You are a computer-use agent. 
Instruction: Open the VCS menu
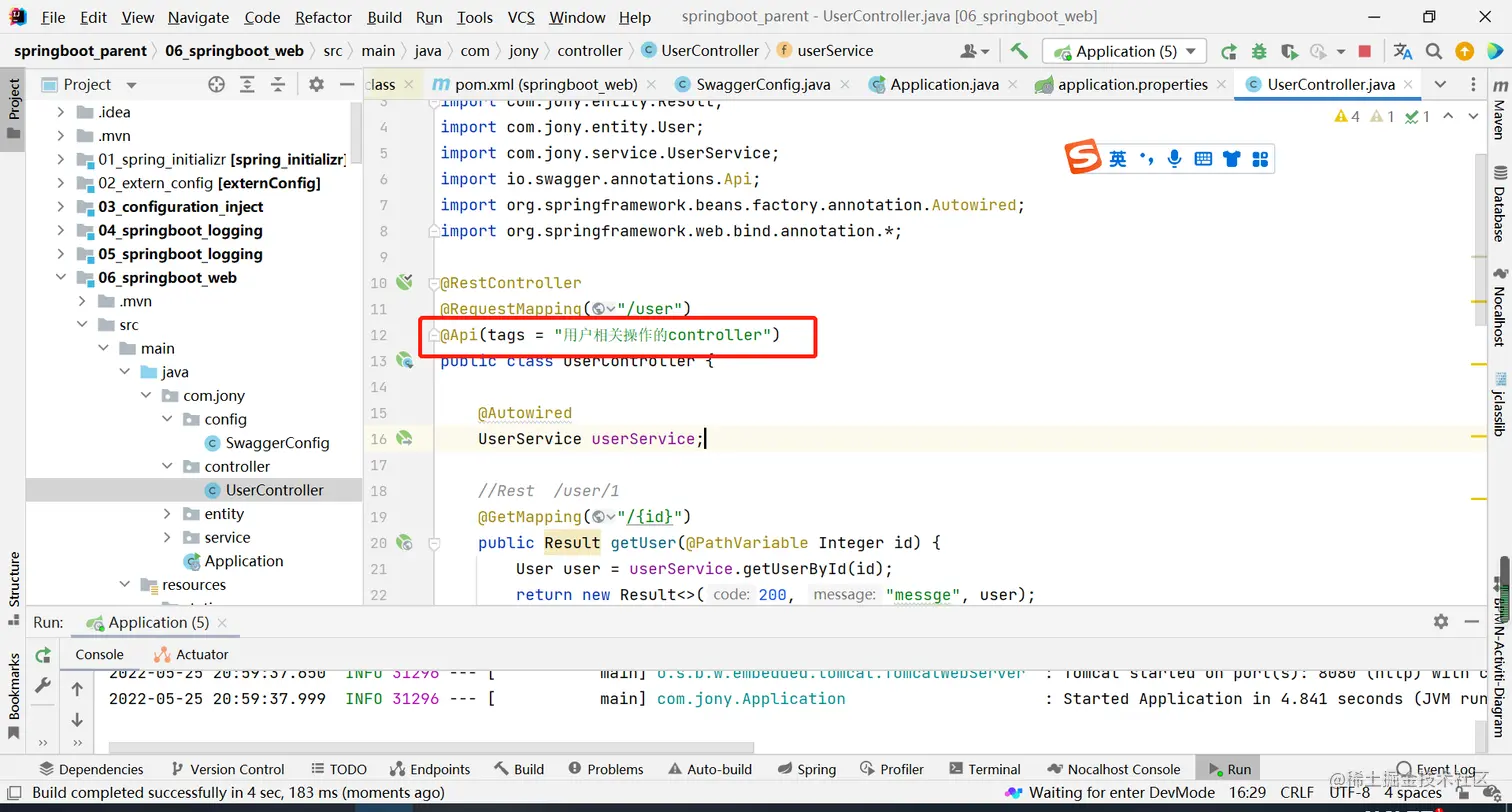click(x=521, y=17)
